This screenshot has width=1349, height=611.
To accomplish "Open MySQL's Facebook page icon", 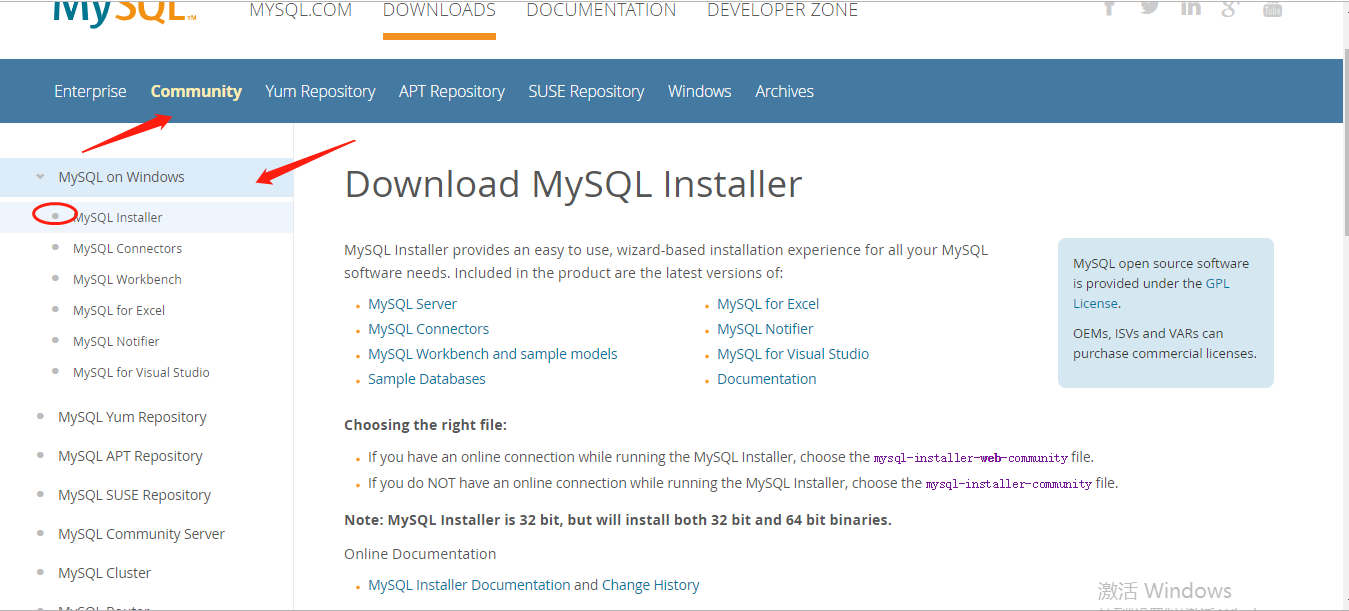I will 1110,8.
